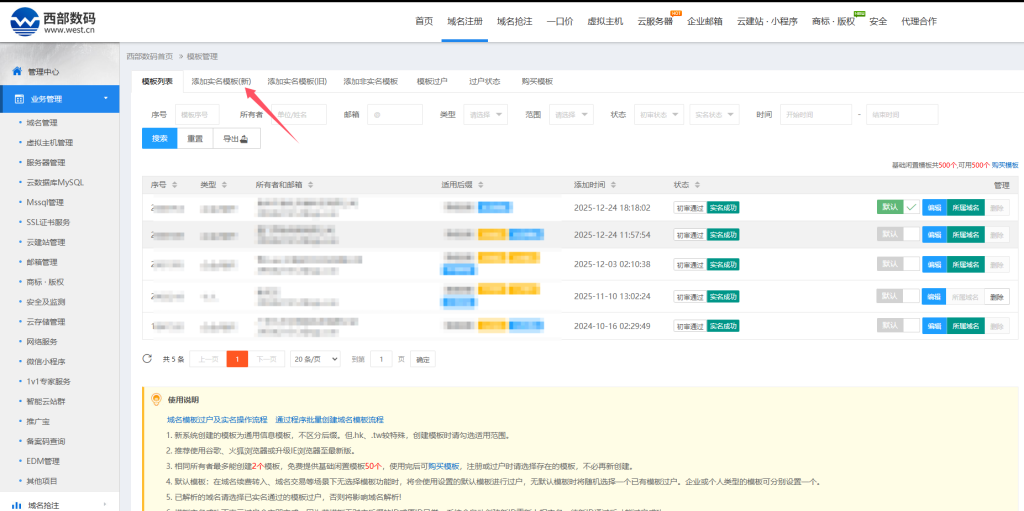Click the home icon beside 管理中心
1024x511 pixels.
coord(18,71)
